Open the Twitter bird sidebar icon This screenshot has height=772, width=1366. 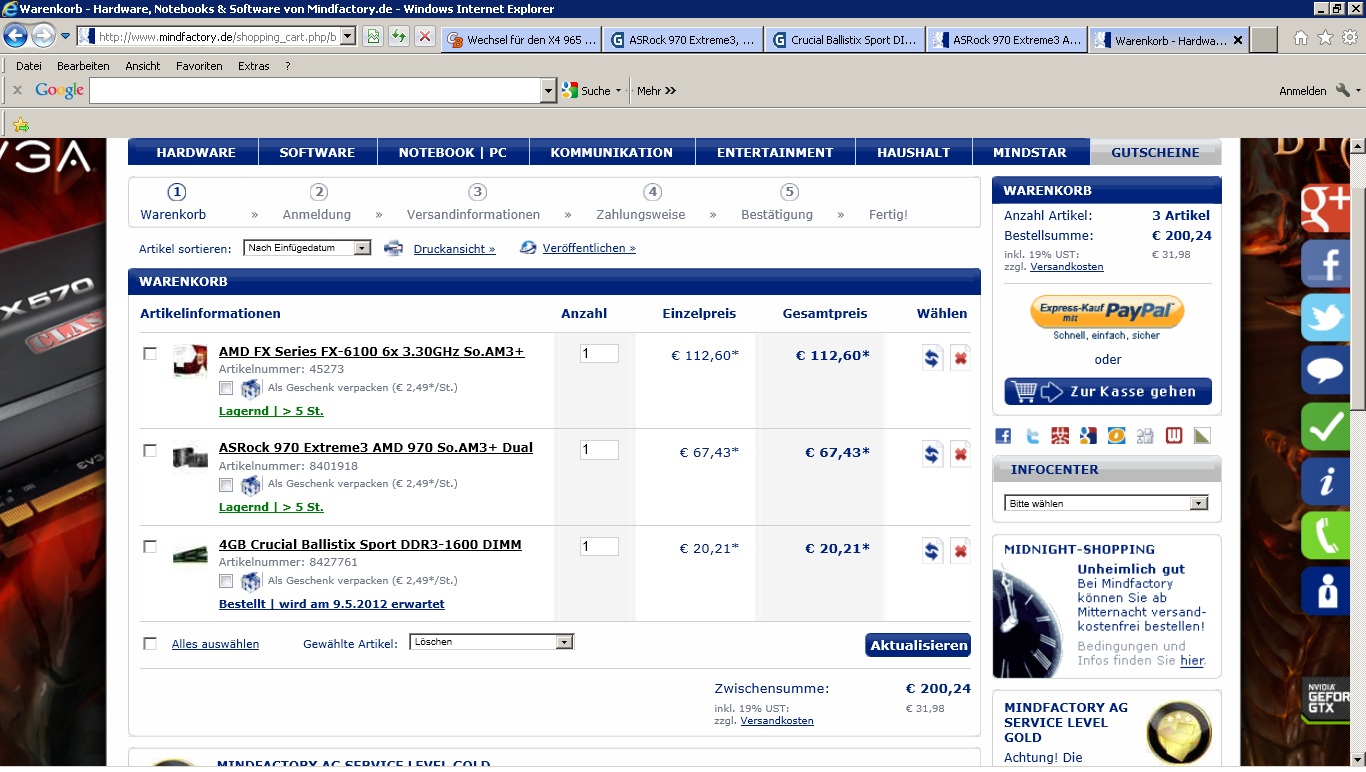coord(1326,318)
